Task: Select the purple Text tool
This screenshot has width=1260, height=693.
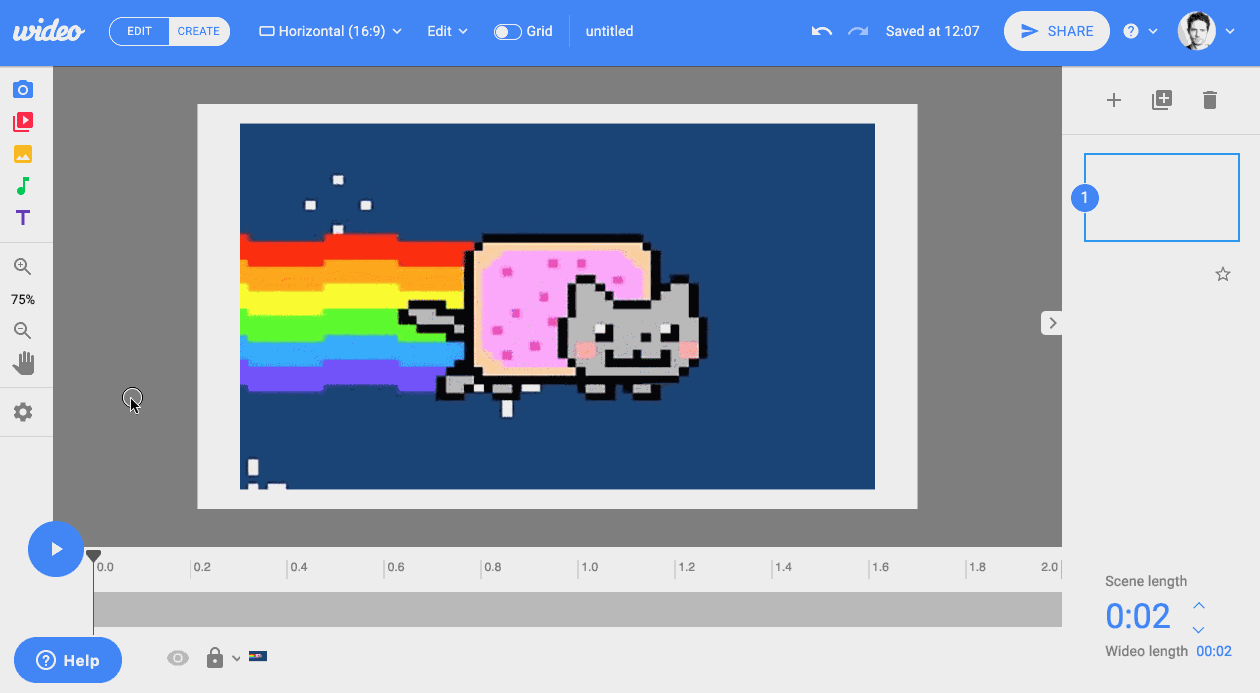Action: coord(22,218)
